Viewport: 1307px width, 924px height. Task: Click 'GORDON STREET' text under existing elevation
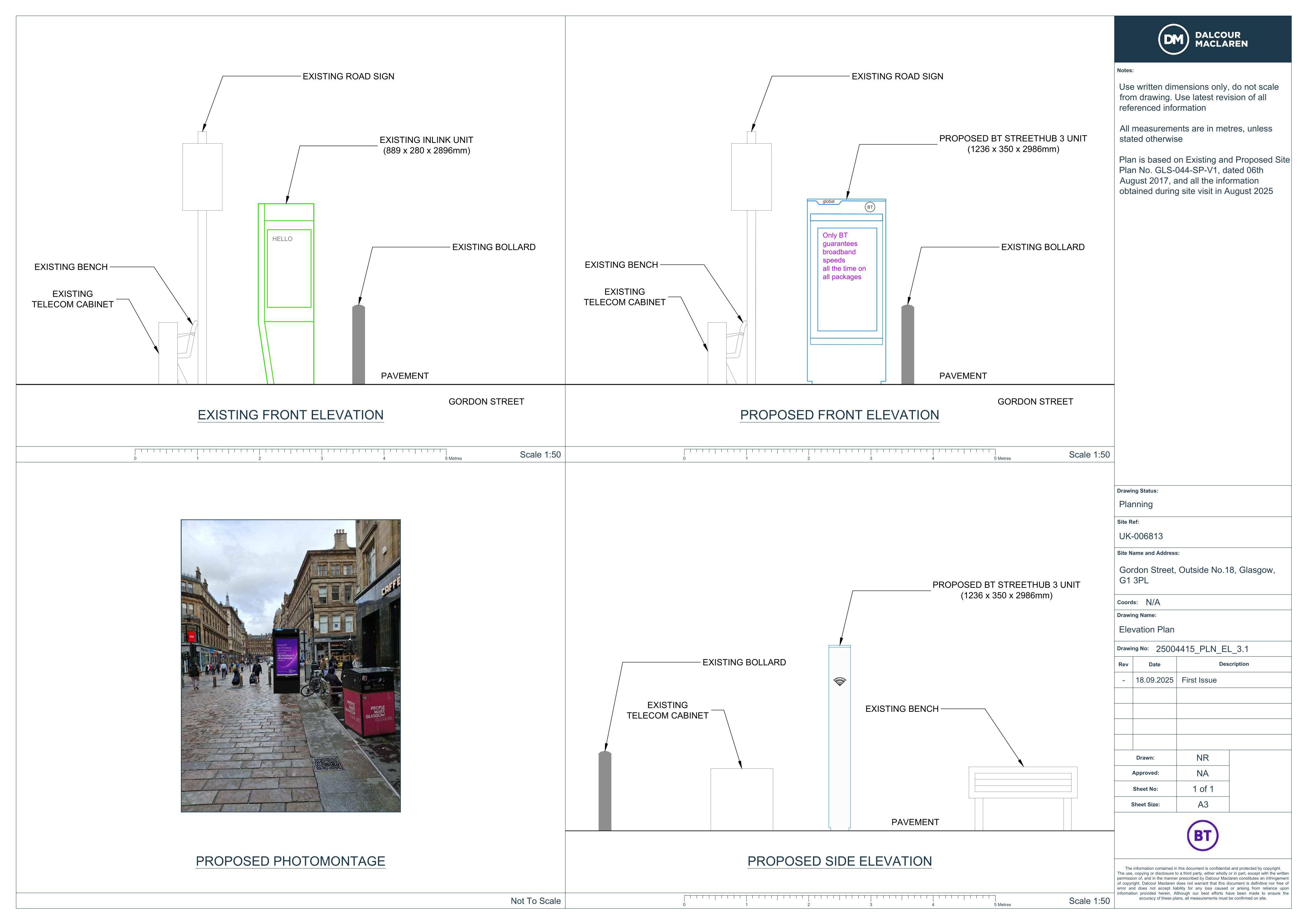point(486,401)
